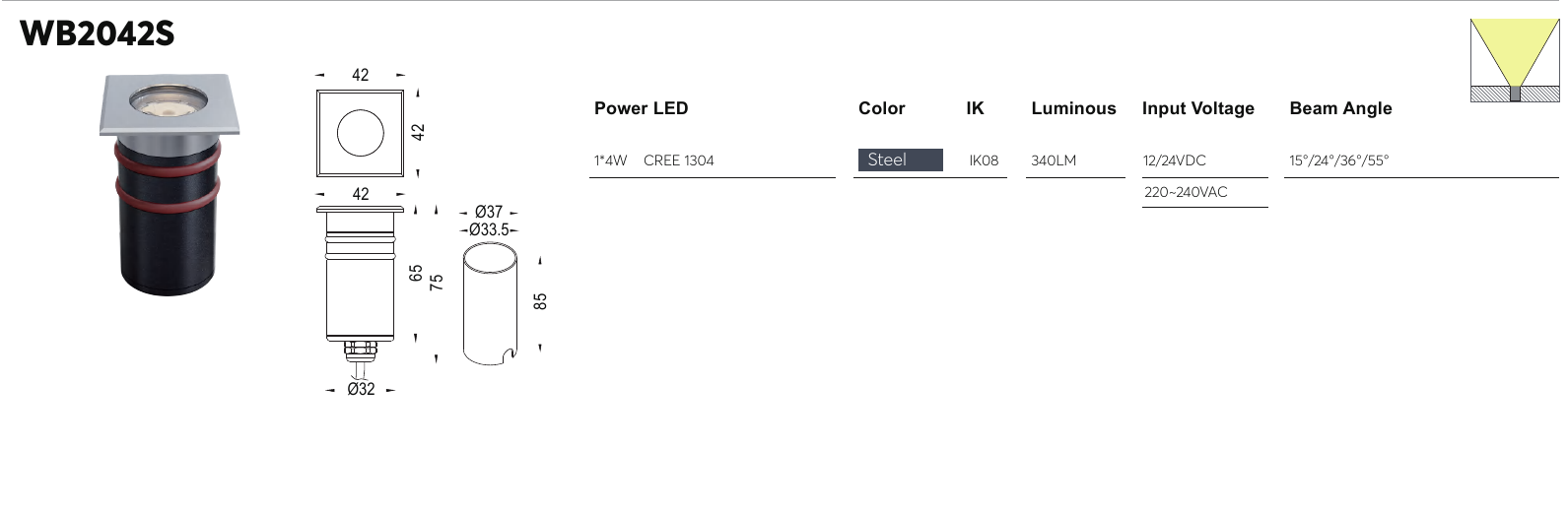Select the Input Voltage column header
This screenshot has height=512, width=1568.
[x=1198, y=109]
